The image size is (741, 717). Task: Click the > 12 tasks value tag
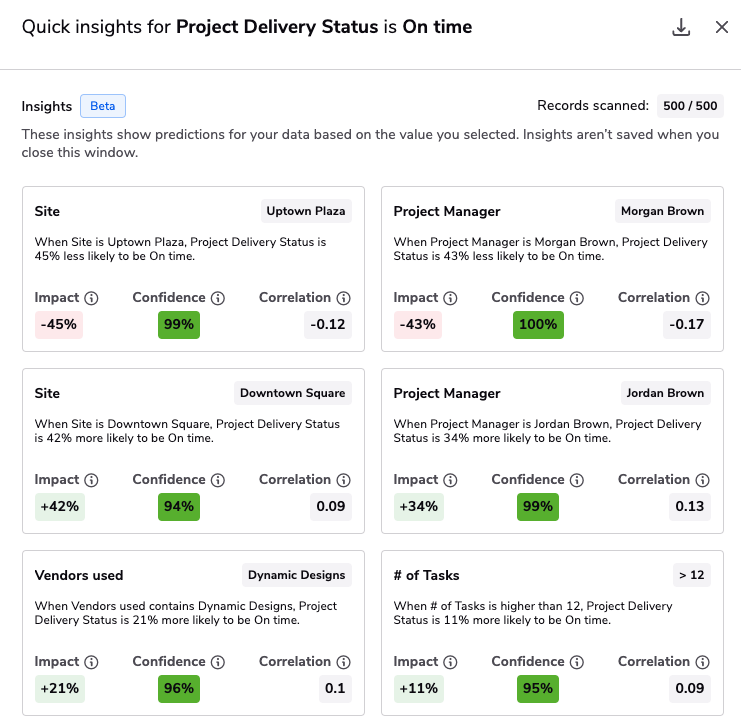pyautogui.click(x=691, y=575)
